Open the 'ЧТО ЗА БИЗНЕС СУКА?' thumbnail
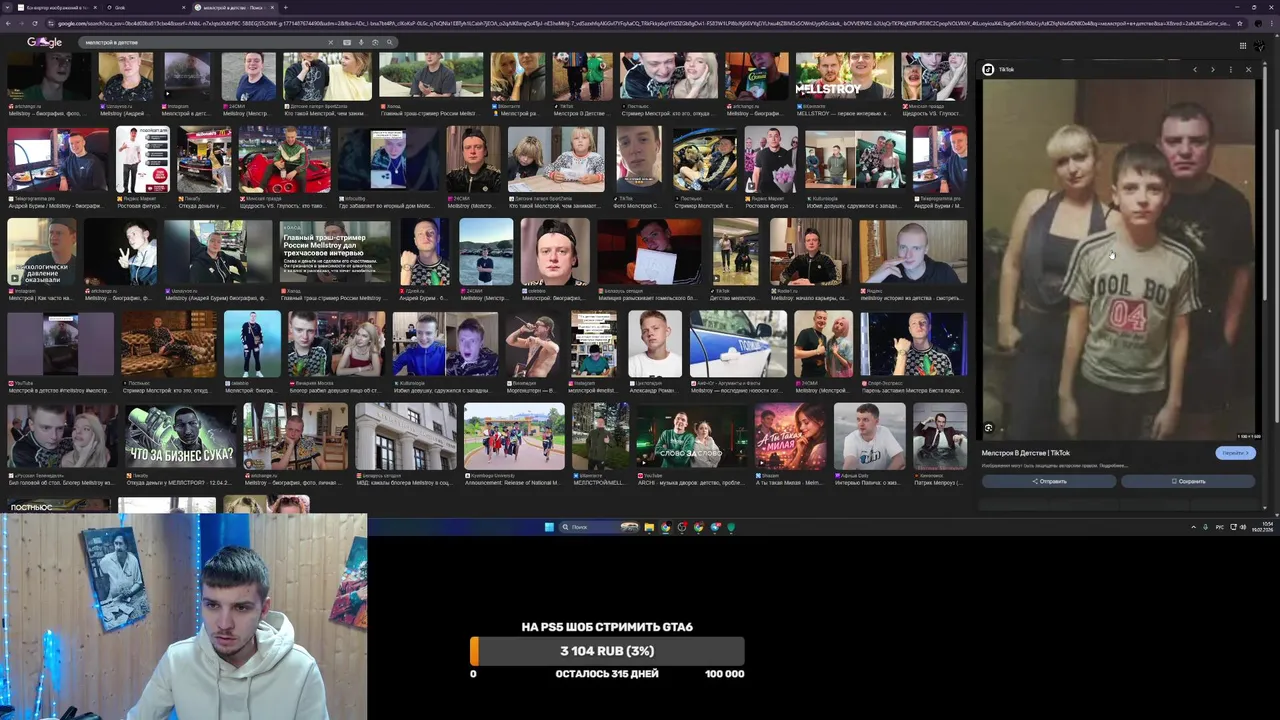This screenshot has width=1280, height=720. [x=181, y=436]
